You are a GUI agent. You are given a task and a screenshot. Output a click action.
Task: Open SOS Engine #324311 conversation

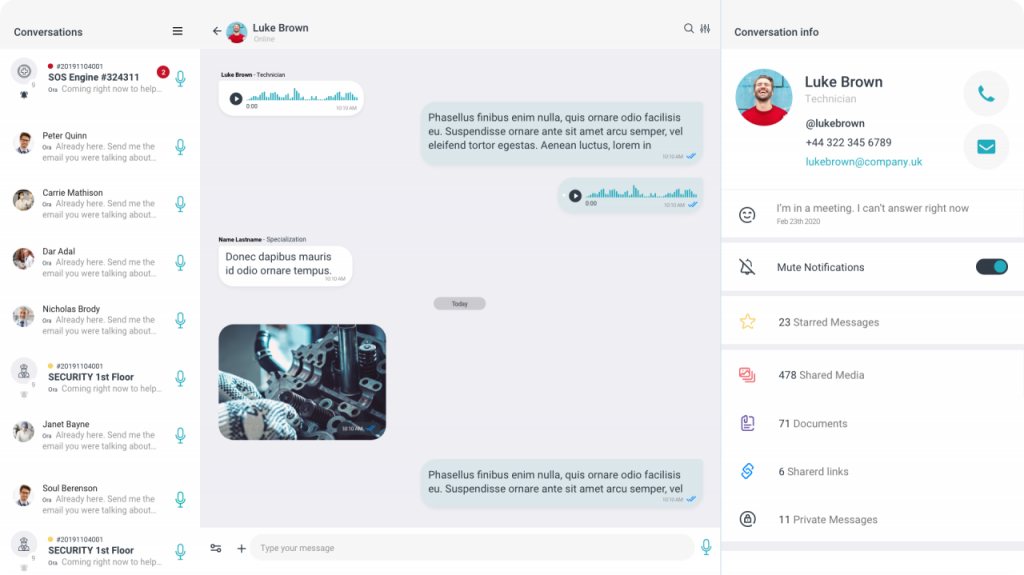click(100, 78)
